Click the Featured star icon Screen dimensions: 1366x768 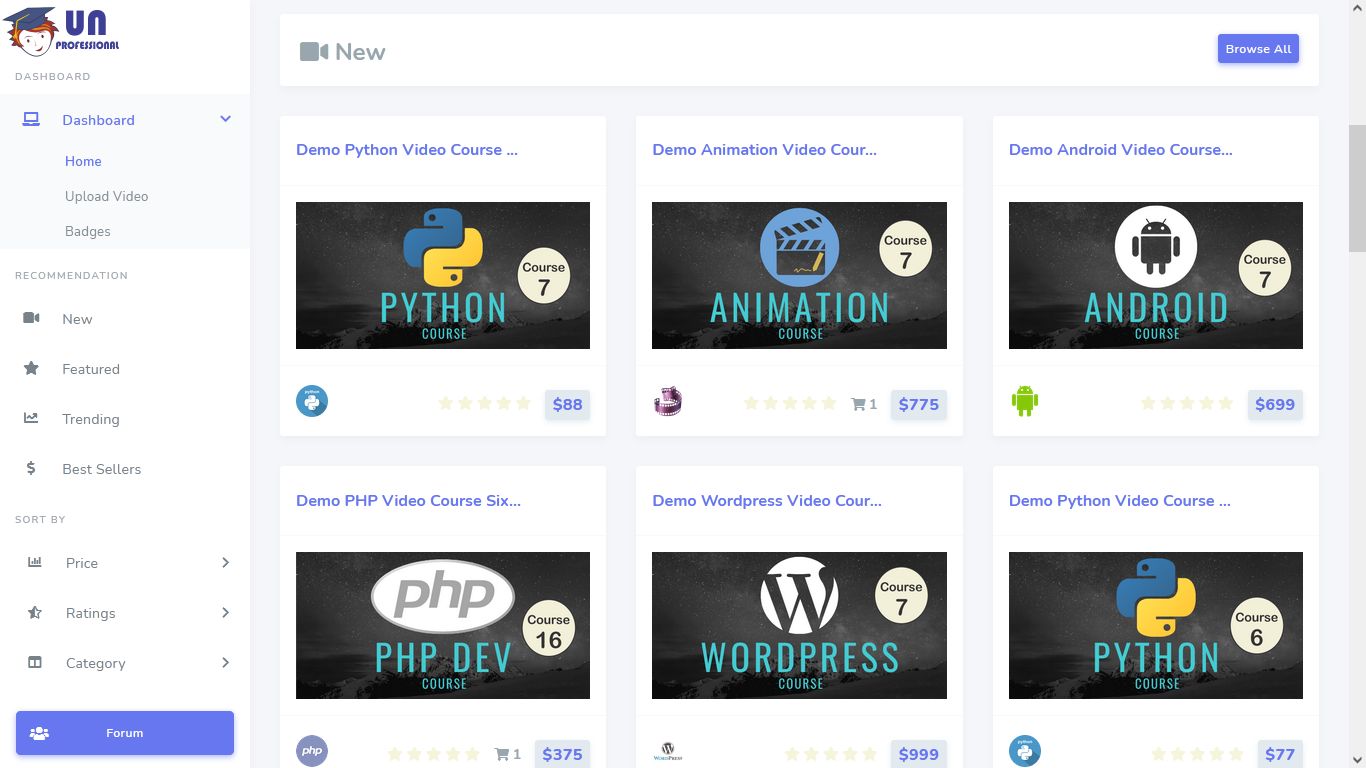[31, 368]
